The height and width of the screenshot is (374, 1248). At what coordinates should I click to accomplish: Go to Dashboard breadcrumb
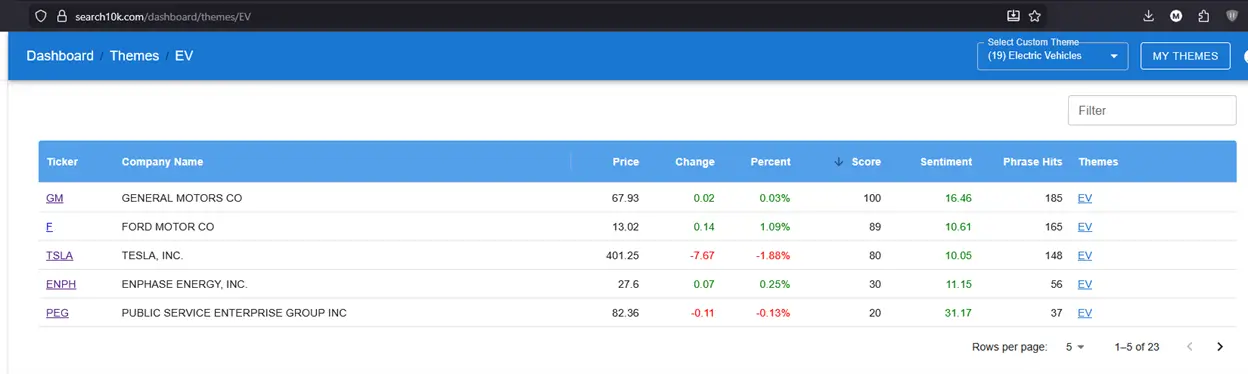tap(60, 56)
